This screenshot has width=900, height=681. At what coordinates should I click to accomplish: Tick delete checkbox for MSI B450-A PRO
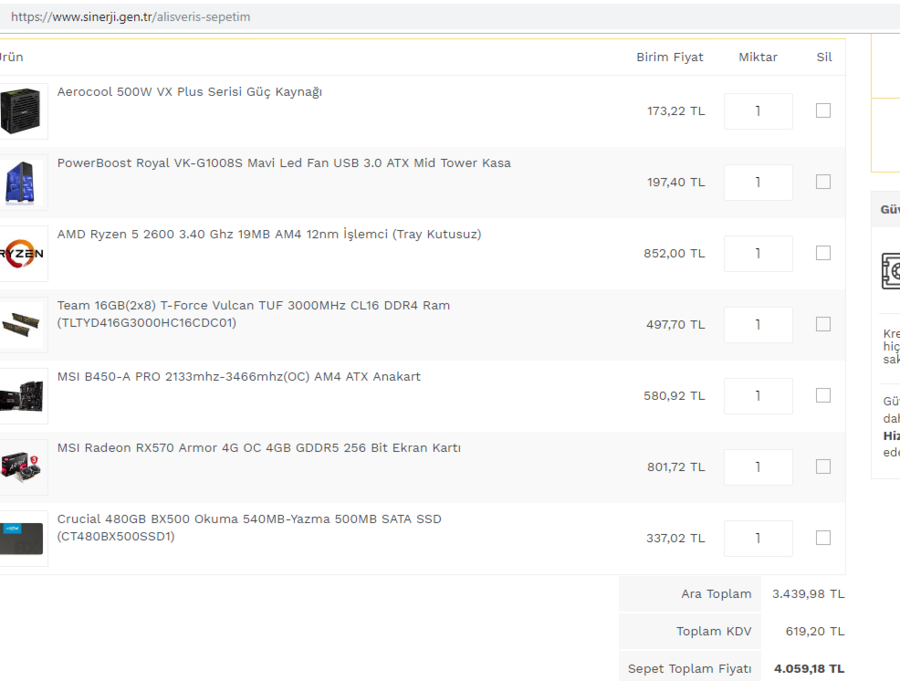pos(823,395)
